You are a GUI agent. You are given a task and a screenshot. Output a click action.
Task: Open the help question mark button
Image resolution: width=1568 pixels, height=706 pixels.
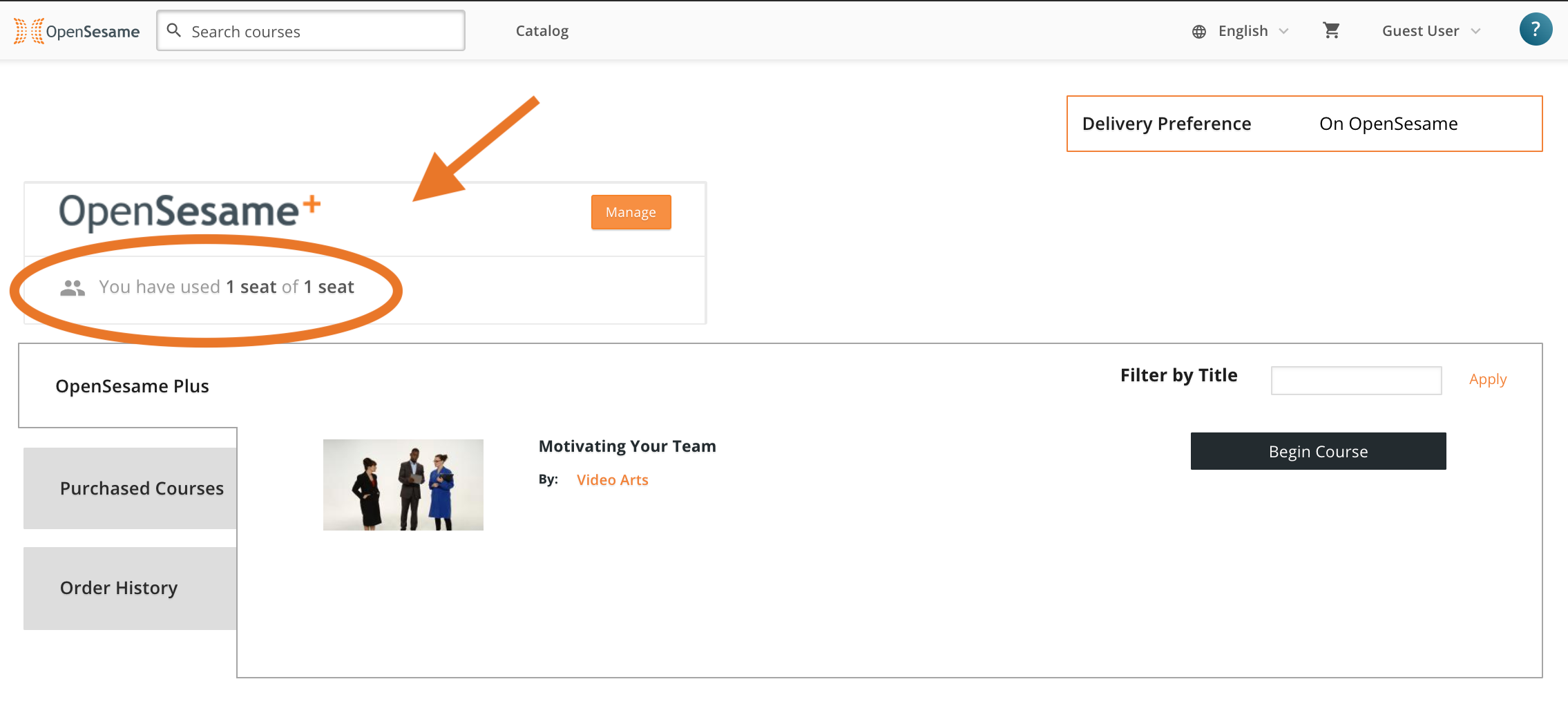click(x=1536, y=29)
